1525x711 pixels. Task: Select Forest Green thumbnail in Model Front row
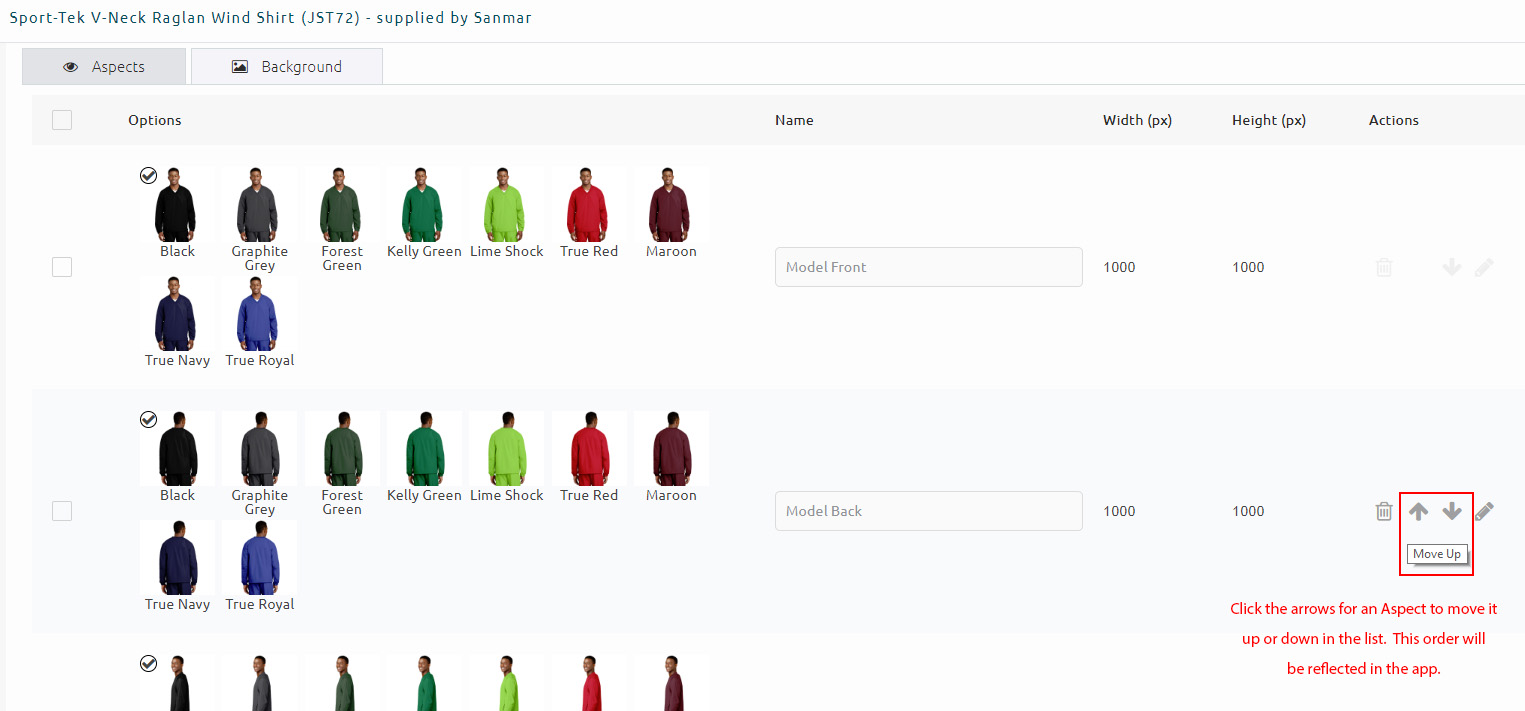[x=342, y=205]
